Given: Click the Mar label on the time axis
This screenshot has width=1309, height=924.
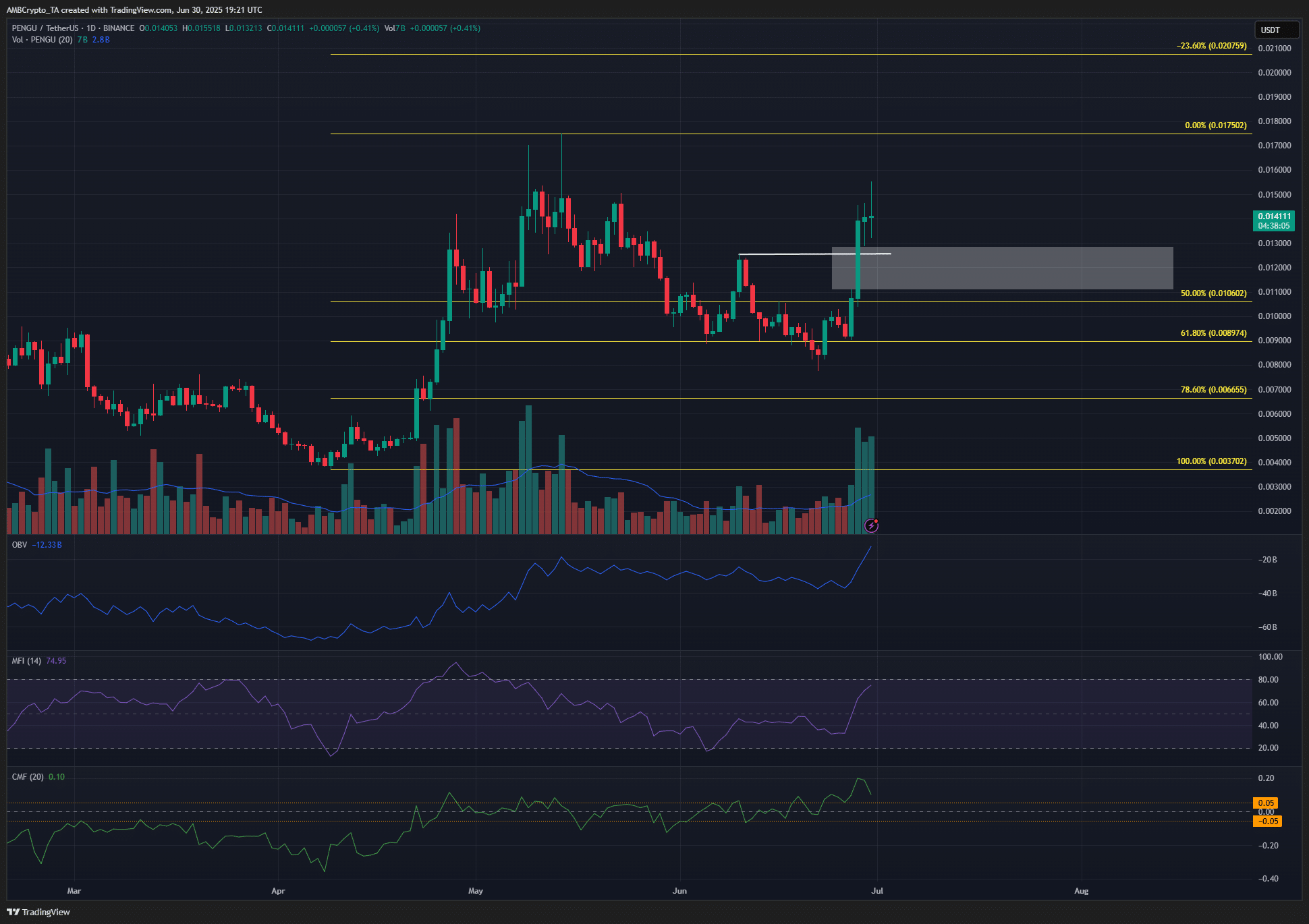Looking at the screenshot, I should point(74,890).
